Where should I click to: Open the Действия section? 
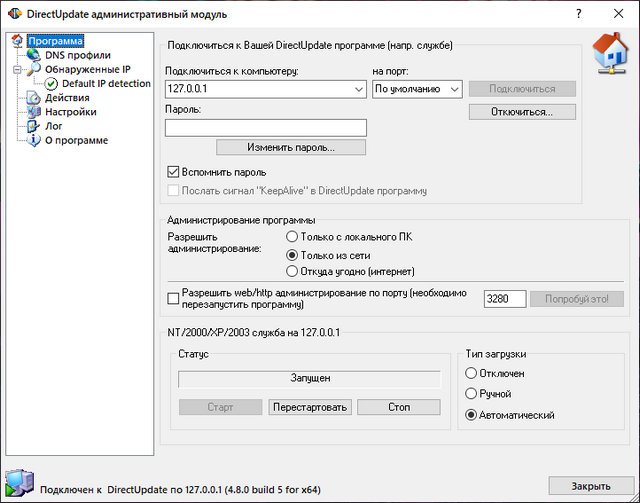coord(67,98)
